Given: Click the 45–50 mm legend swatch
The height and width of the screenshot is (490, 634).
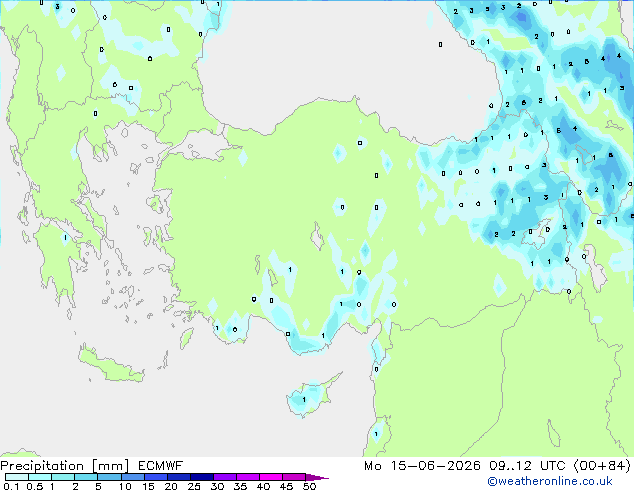Looking at the screenshot, I should click(294, 477).
